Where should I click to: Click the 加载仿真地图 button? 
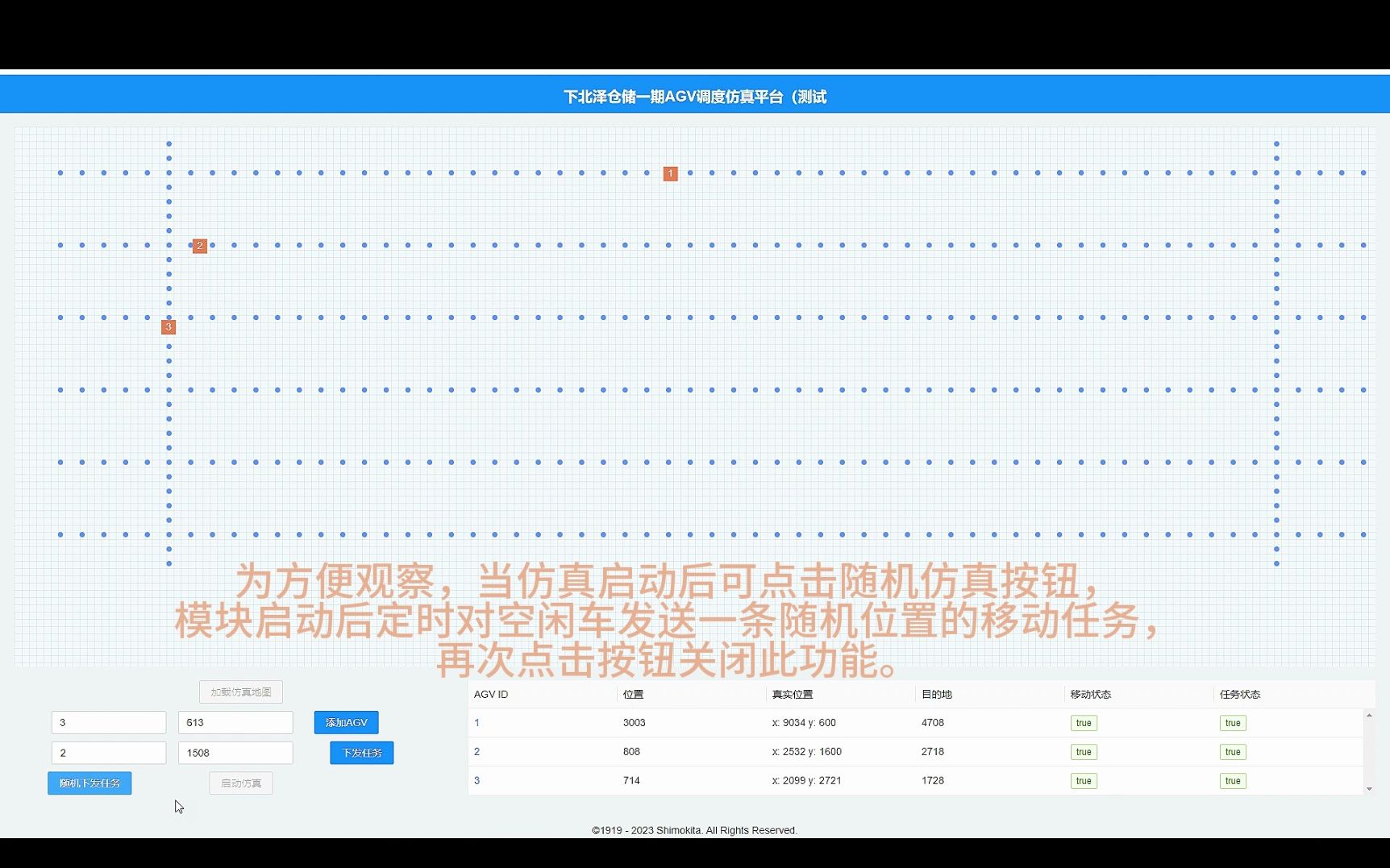click(x=239, y=691)
